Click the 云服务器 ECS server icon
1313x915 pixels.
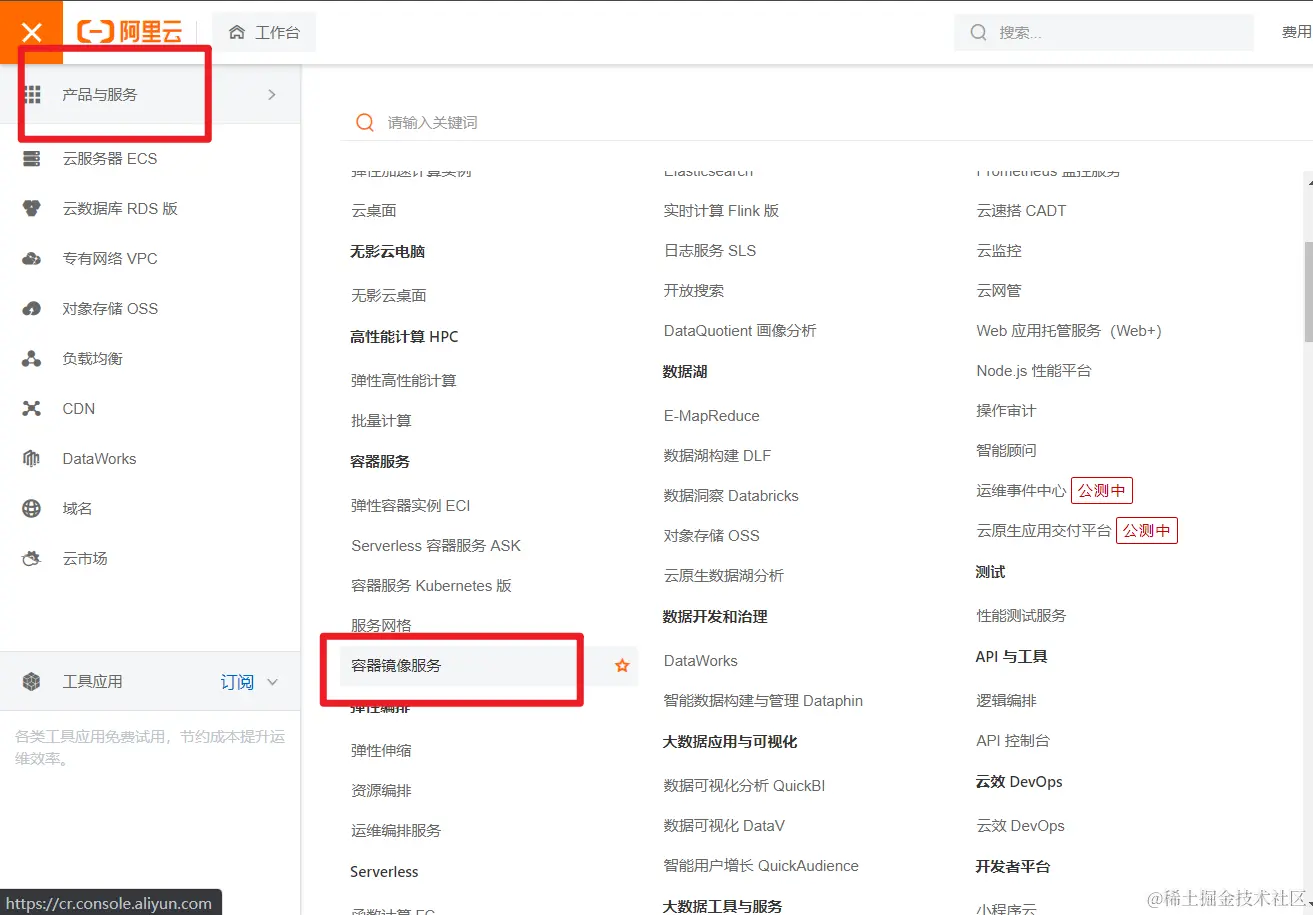(x=32, y=158)
